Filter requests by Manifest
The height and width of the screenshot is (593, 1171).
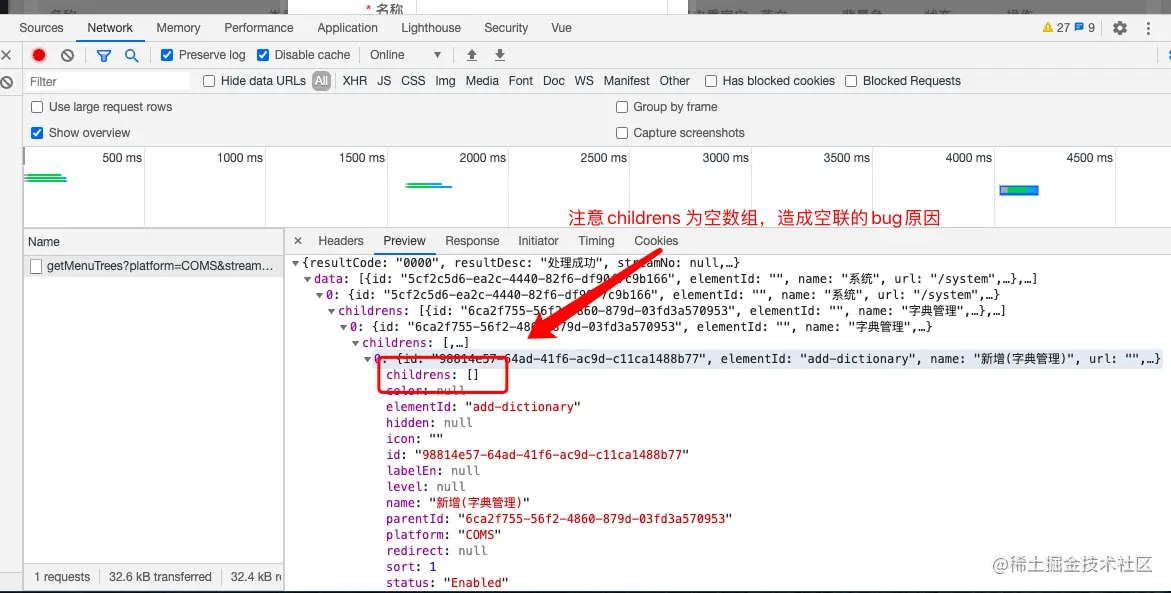click(x=627, y=81)
